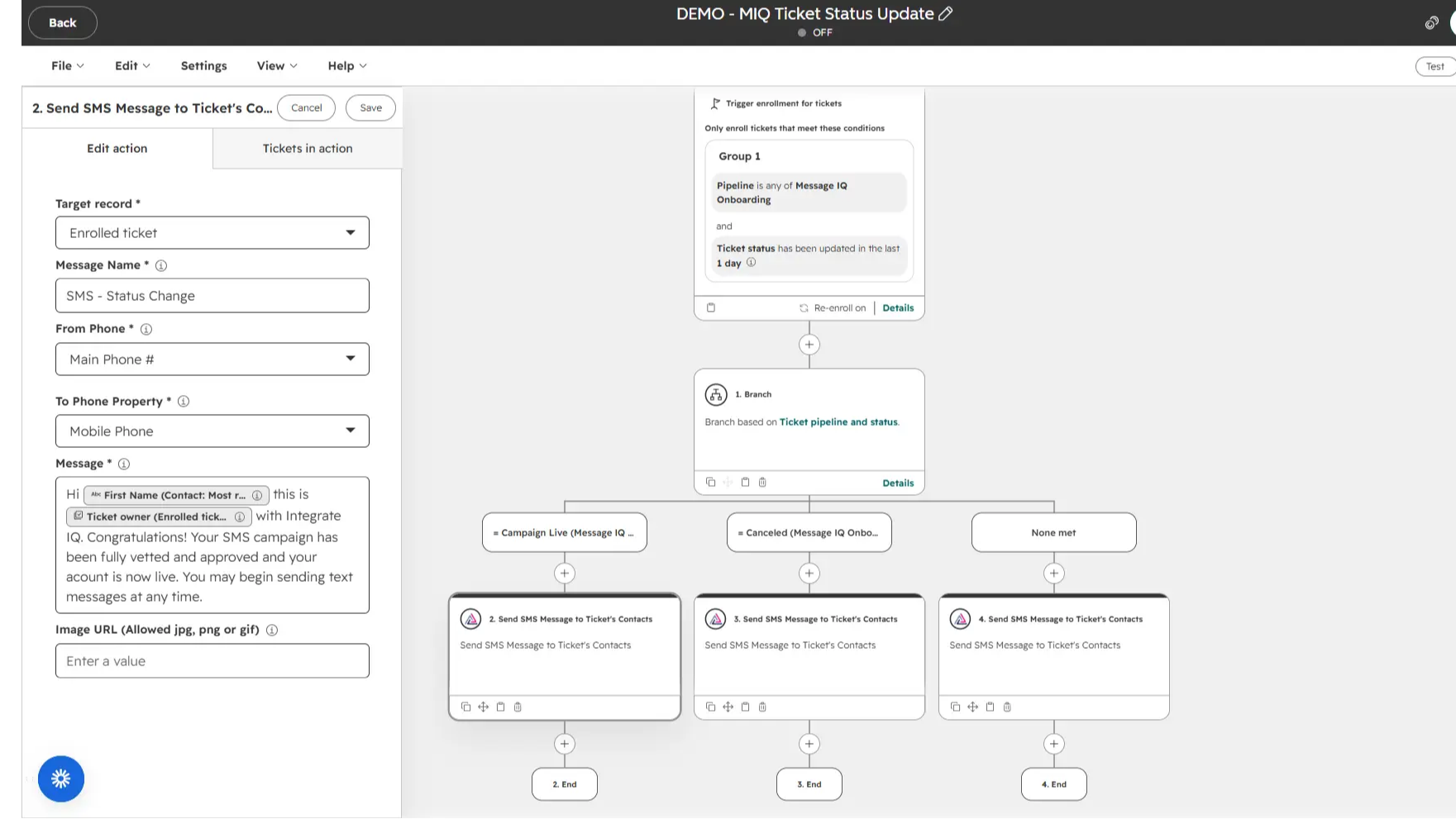Open the Settings menu item
Viewport: 1456px width, 819px height.
tap(204, 66)
